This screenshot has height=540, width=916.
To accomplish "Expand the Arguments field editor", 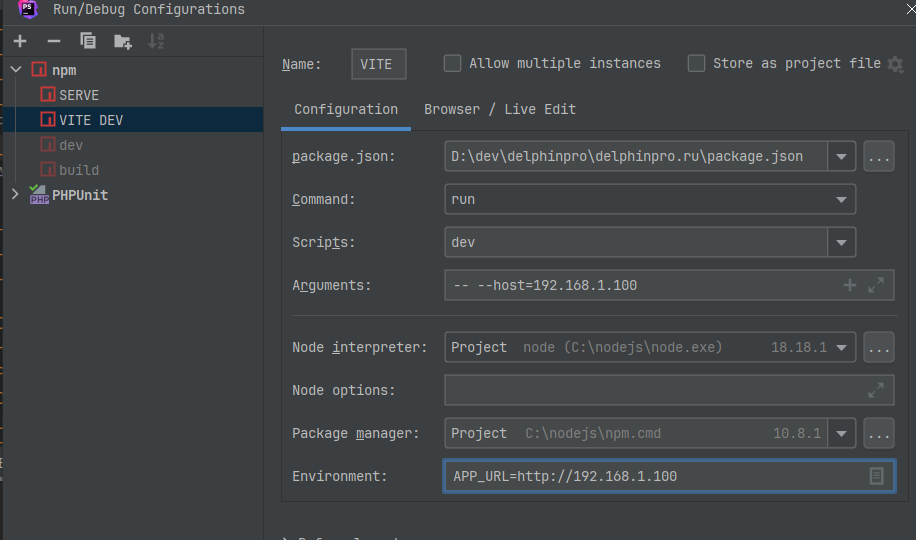I will (876, 285).
